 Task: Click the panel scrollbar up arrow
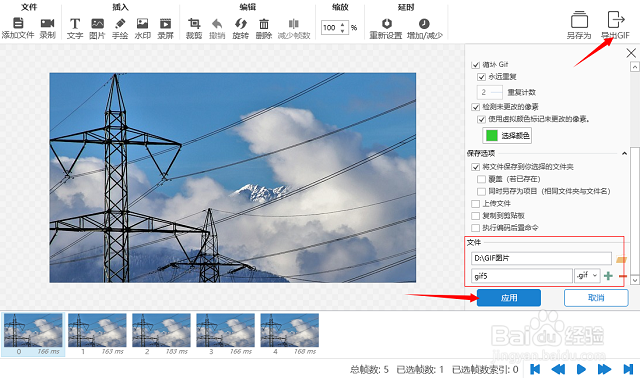(635, 66)
